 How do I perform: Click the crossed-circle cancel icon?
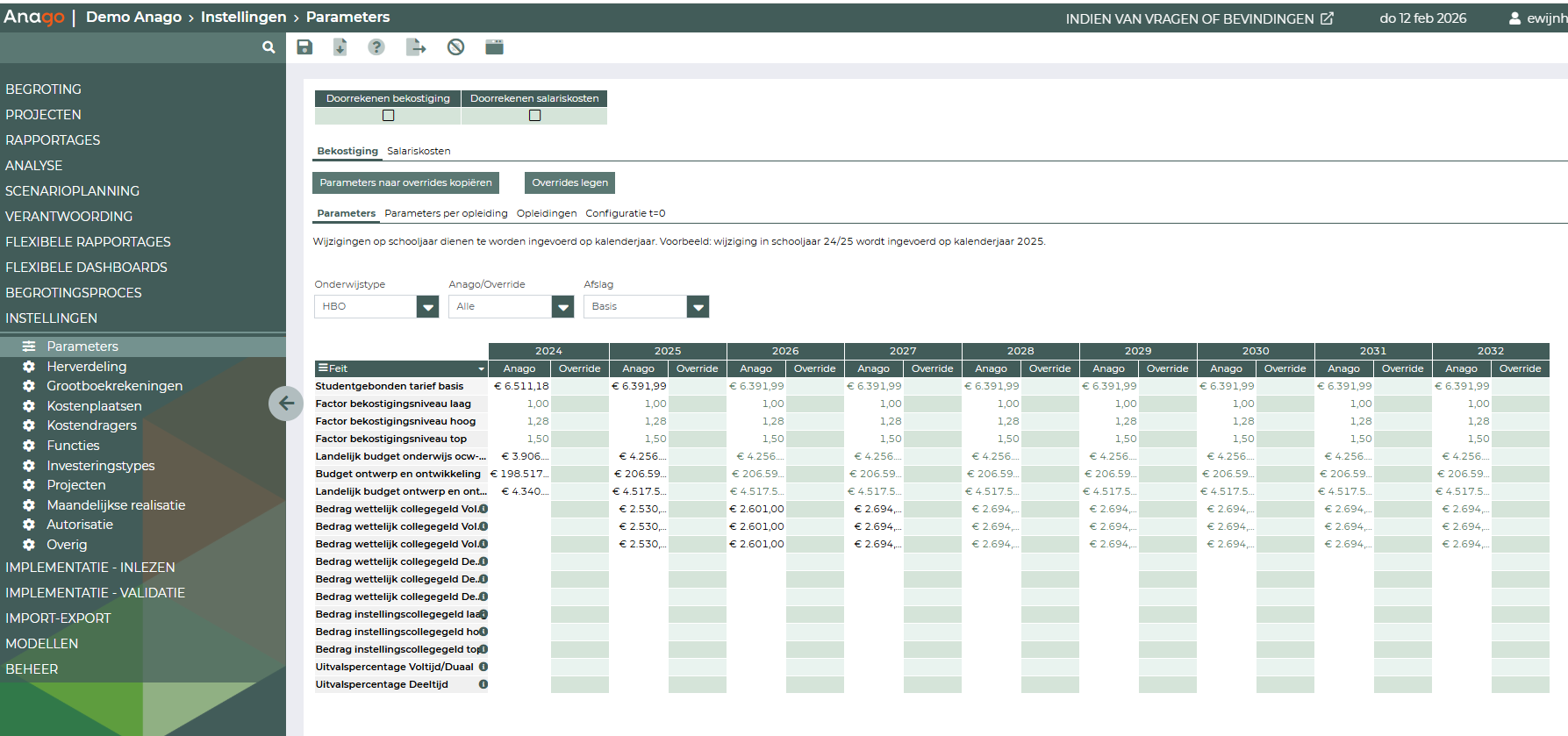pos(455,47)
